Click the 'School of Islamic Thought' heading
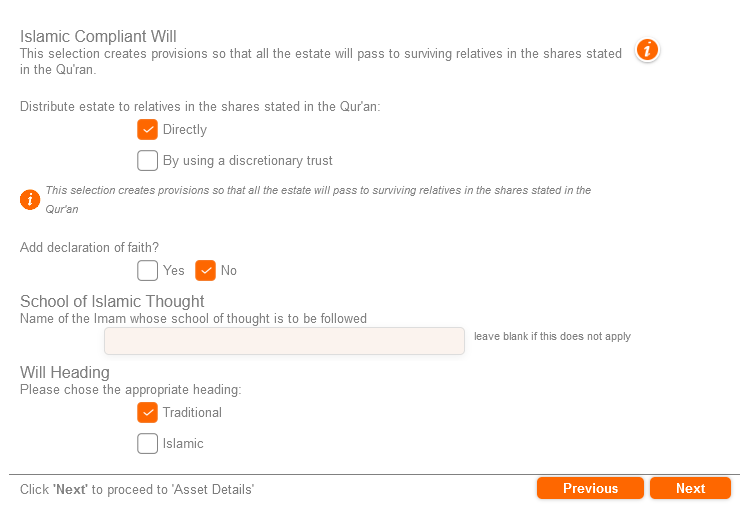 112,301
